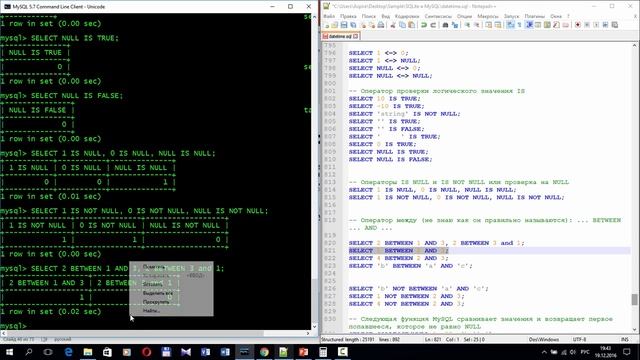Expand hidden tray icons with the chevron
The height and width of the screenshot is (360, 640).
[x=544, y=352]
